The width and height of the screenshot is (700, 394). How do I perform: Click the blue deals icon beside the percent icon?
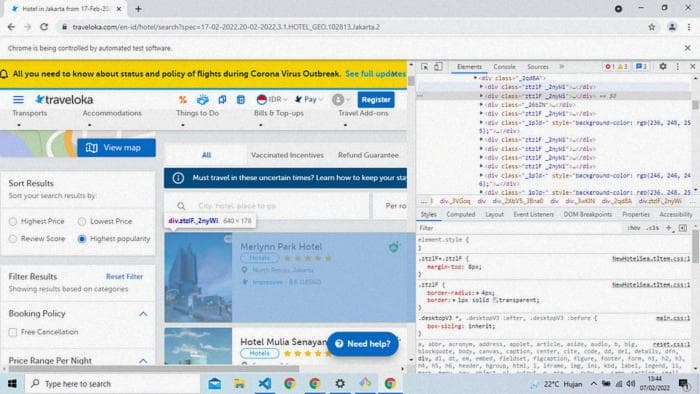pos(202,100)
